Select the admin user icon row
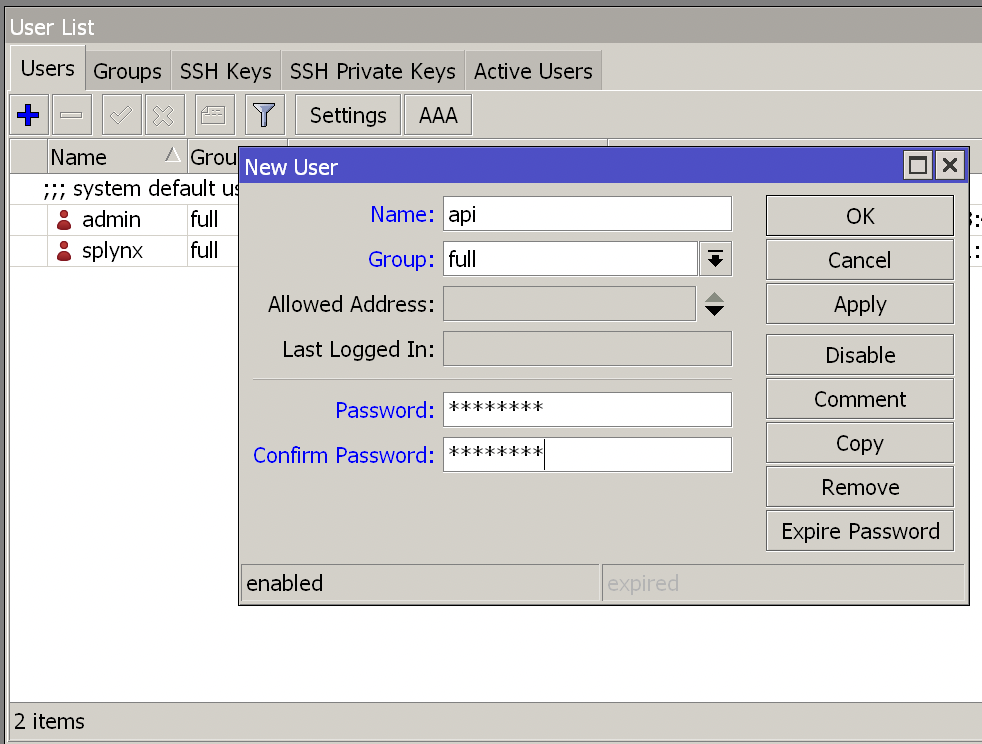The image size is (982, 744). 65,220
